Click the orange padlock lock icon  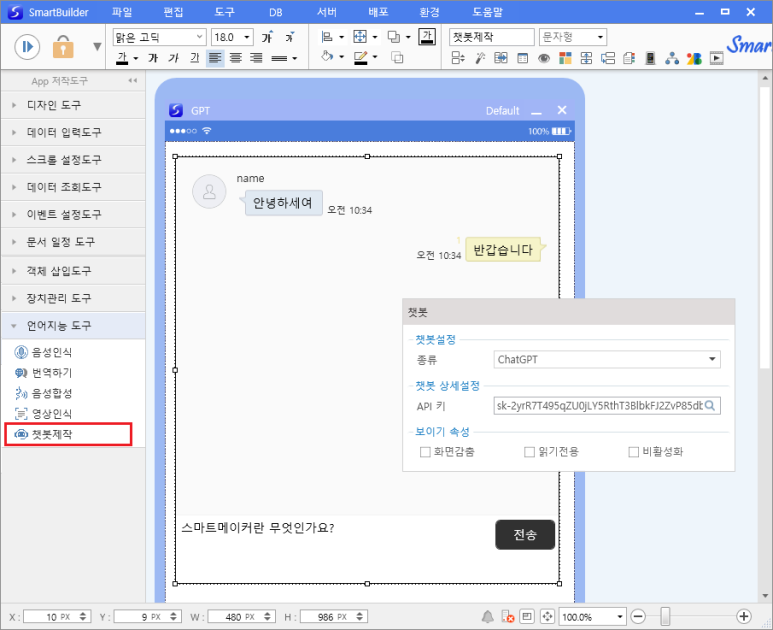63,47
